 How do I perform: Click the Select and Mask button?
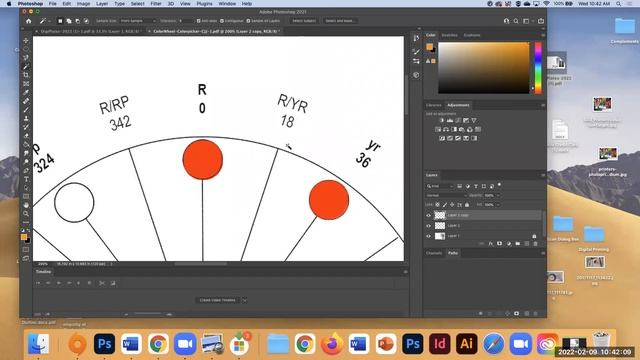[x=340, y=21]
